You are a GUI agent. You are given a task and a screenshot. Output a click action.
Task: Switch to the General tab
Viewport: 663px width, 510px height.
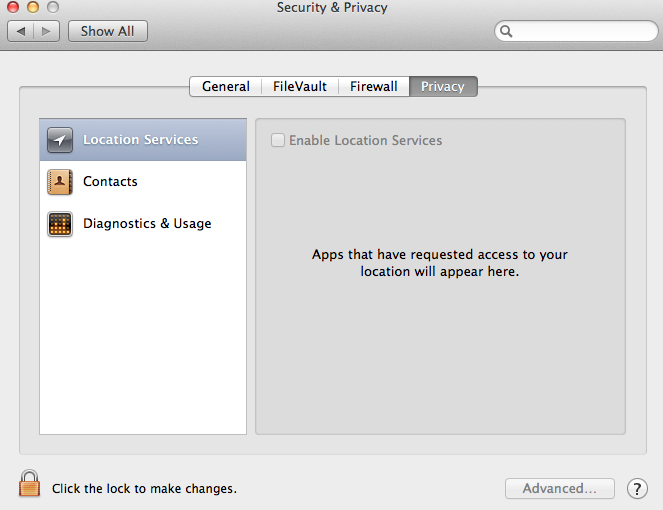click(x=226, y=87)
